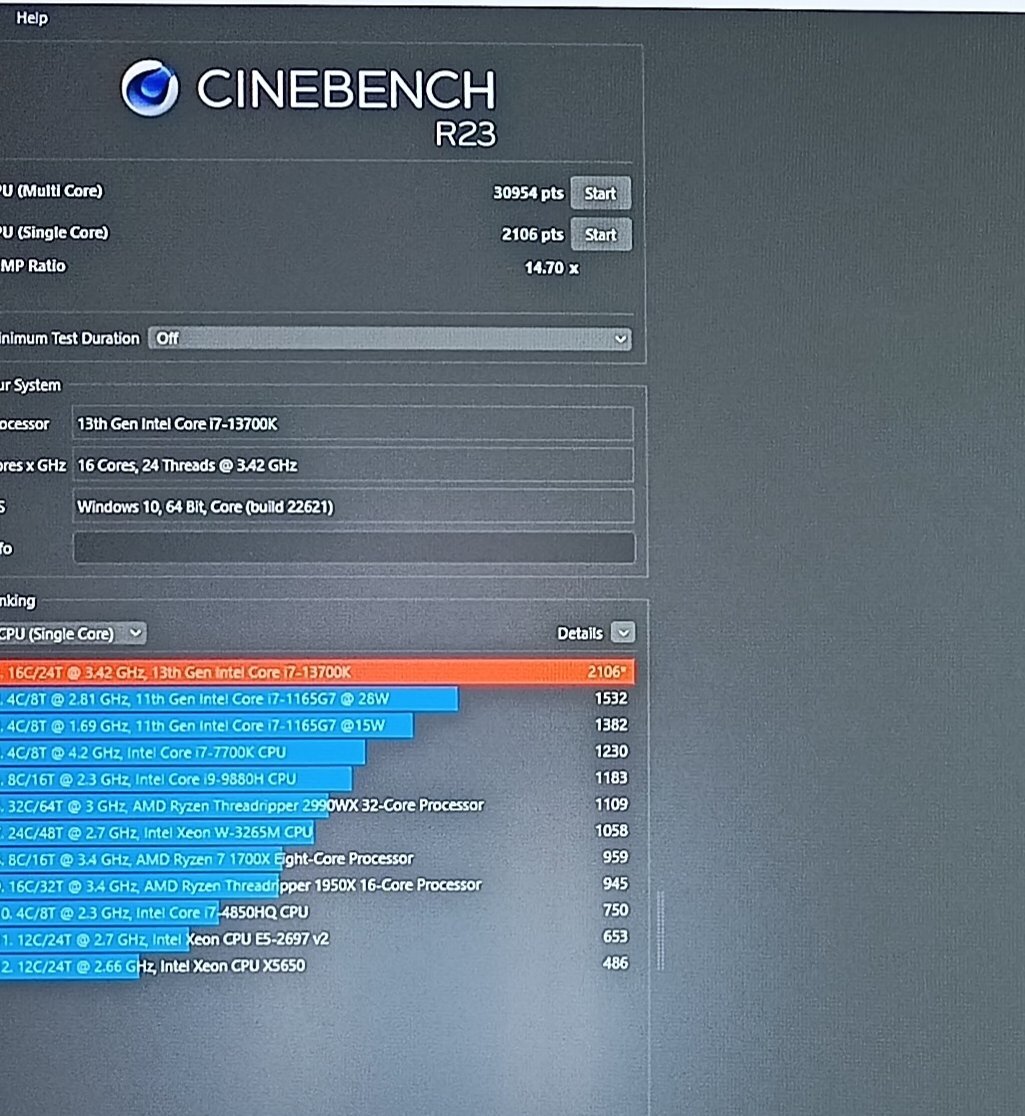This screenshot has height=1116, width=1025.
Task: Select the i7-1165G7 @ 28W ranking row
Action: pyautogui.click(x=317, y=699)
